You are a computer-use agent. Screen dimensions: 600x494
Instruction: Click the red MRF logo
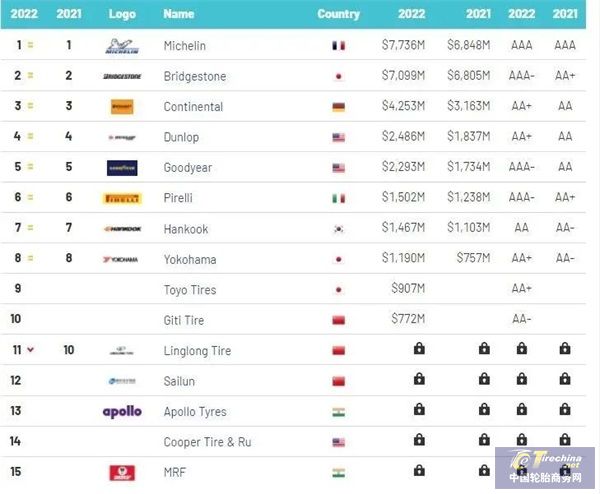pyautogui.click(x=122, y=473)
